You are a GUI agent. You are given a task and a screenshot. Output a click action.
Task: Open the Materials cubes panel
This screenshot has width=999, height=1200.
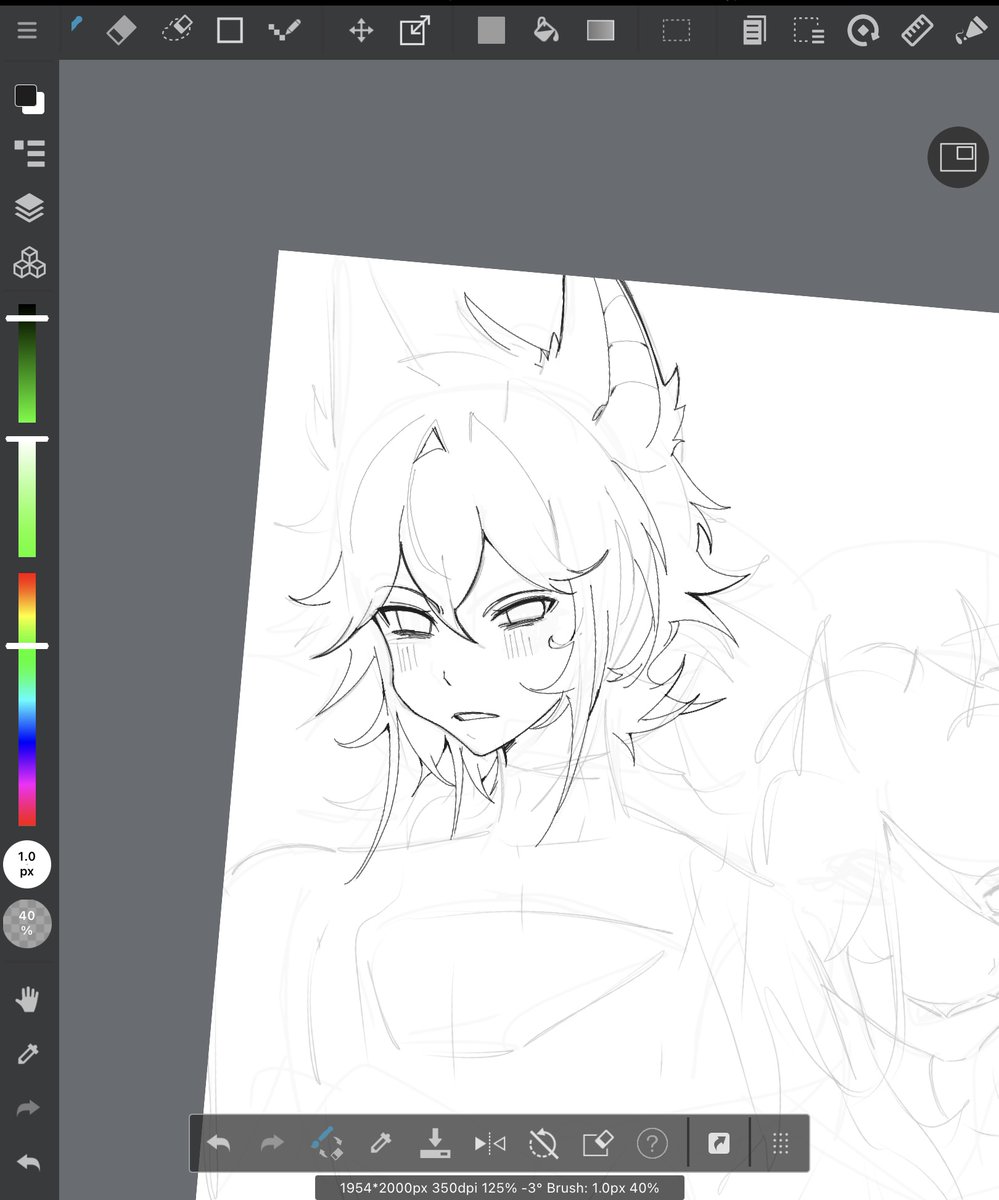coord(30,263)
